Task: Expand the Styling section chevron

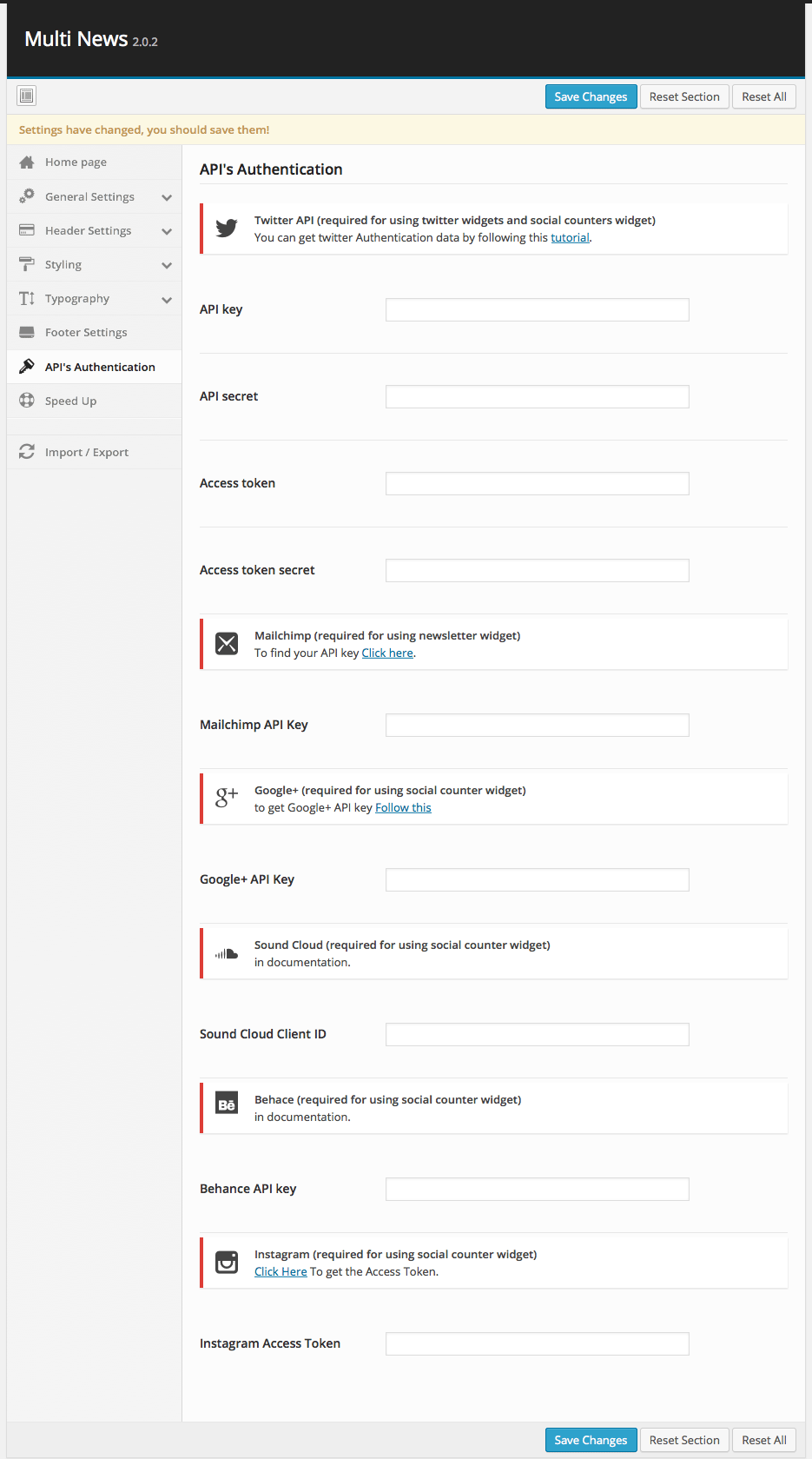Action: (167, 265)
